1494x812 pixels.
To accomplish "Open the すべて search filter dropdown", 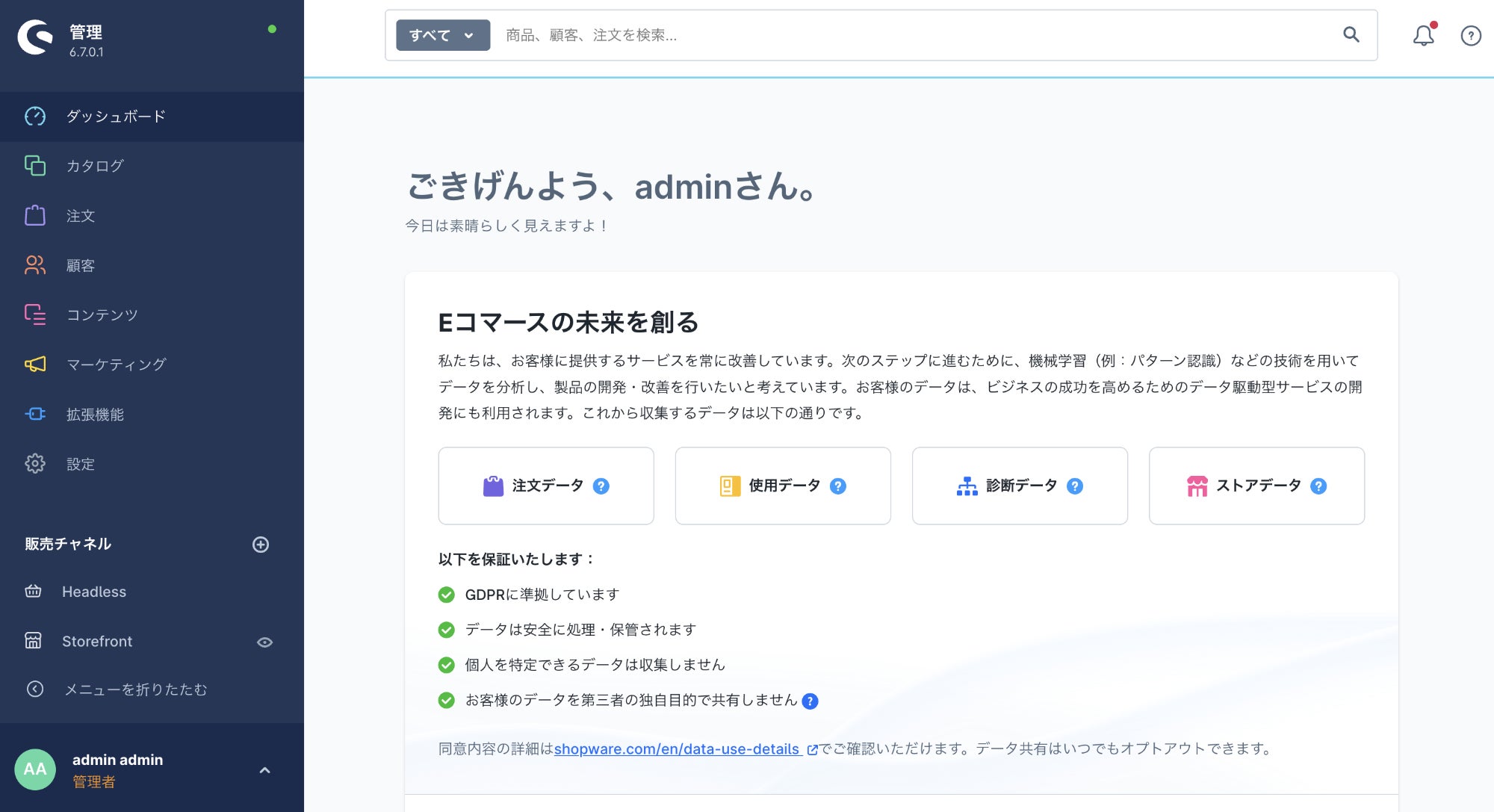I will pos(442,35).
